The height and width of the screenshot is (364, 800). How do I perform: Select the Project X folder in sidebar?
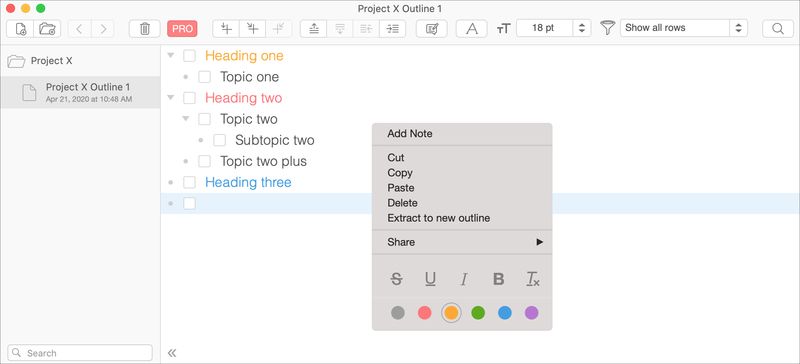(80, 61)
